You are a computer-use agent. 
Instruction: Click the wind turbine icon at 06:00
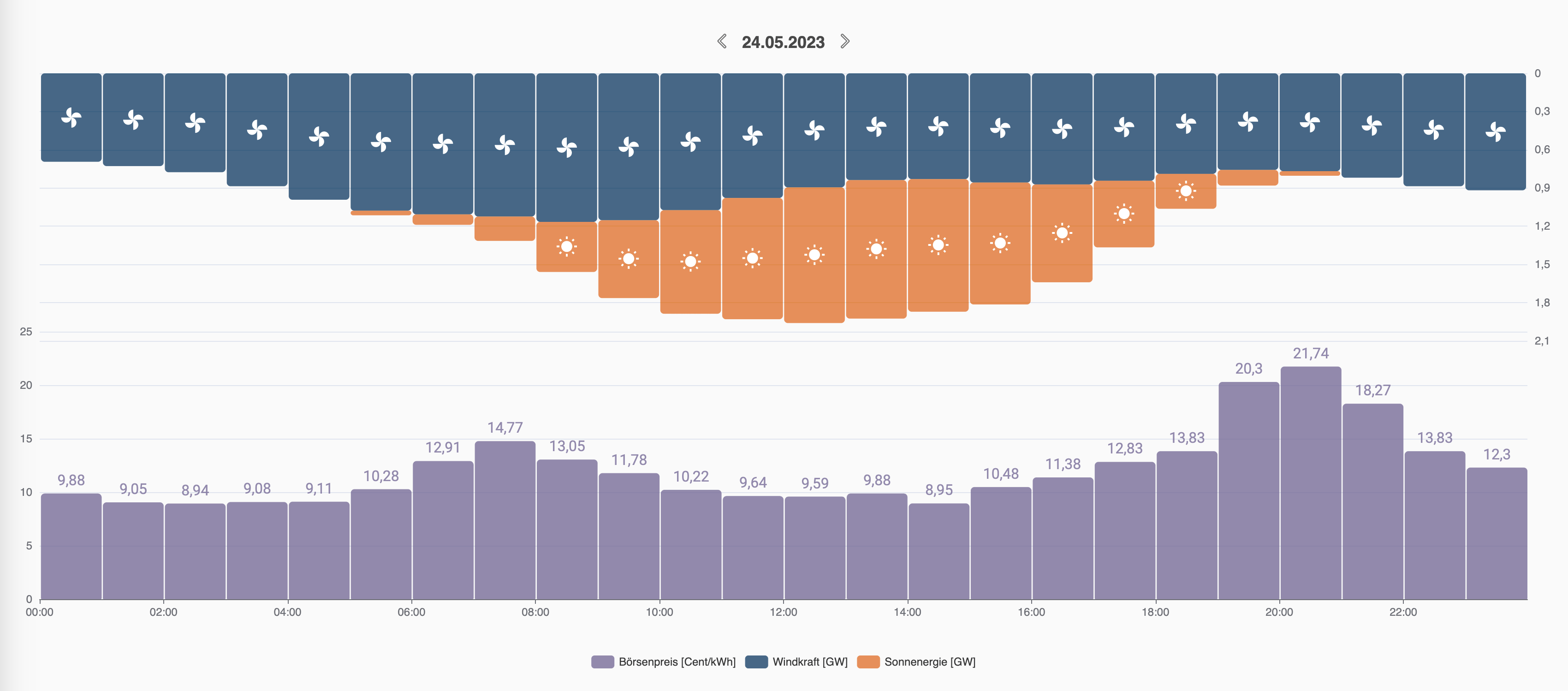pyautogui.click(x=443, y=144)
